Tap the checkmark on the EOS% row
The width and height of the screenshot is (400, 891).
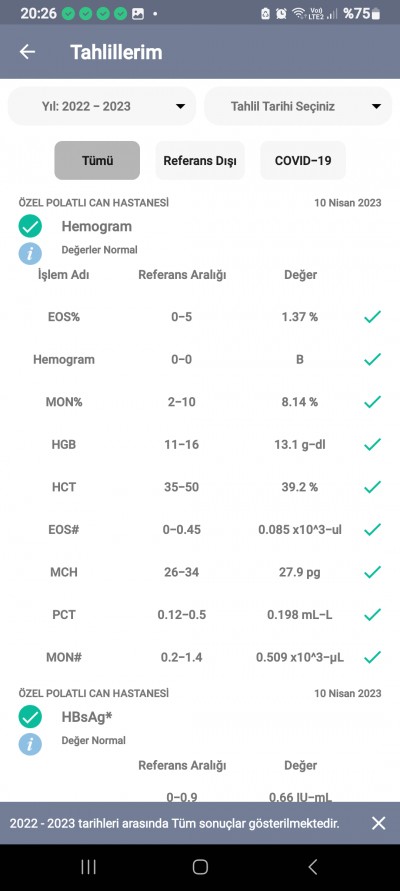pos(372,317)
